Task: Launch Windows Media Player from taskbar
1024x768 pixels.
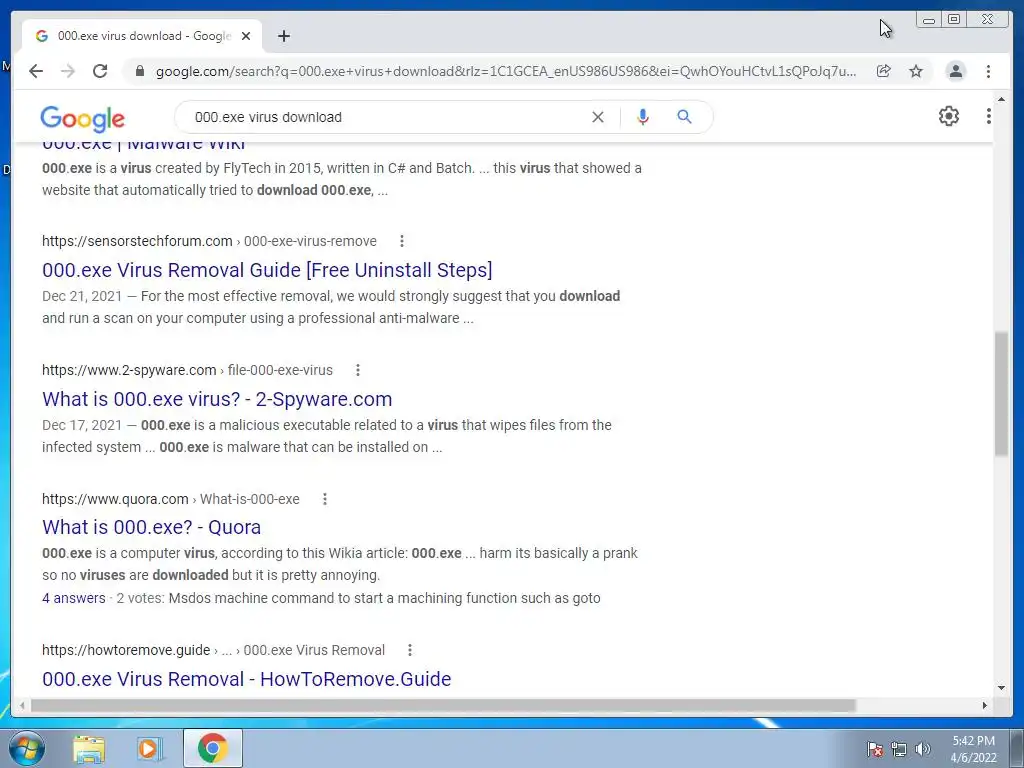Action: click(149, 749)
